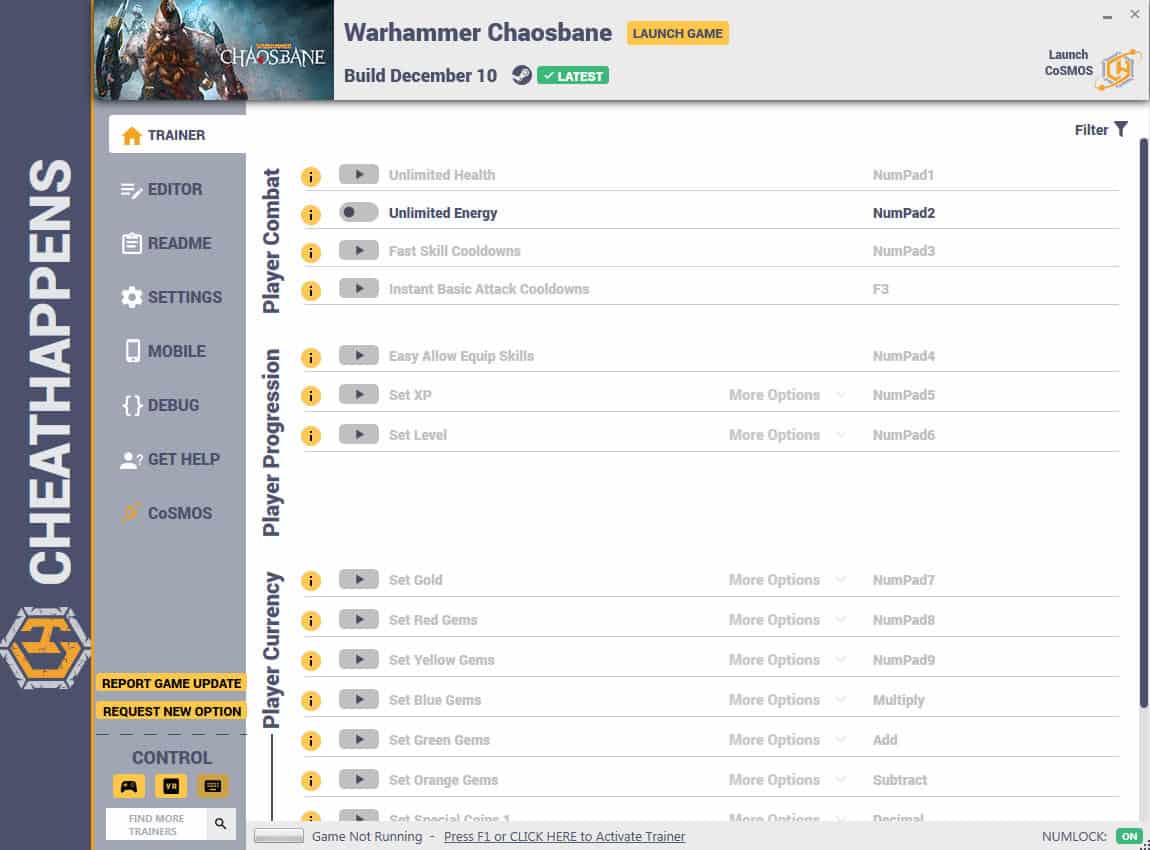Image resolution: width=1150 pixels, height=850 pixels.
Task: Click info icon for Instant Basic Attack Cooldowns
Action: (311, 291)
